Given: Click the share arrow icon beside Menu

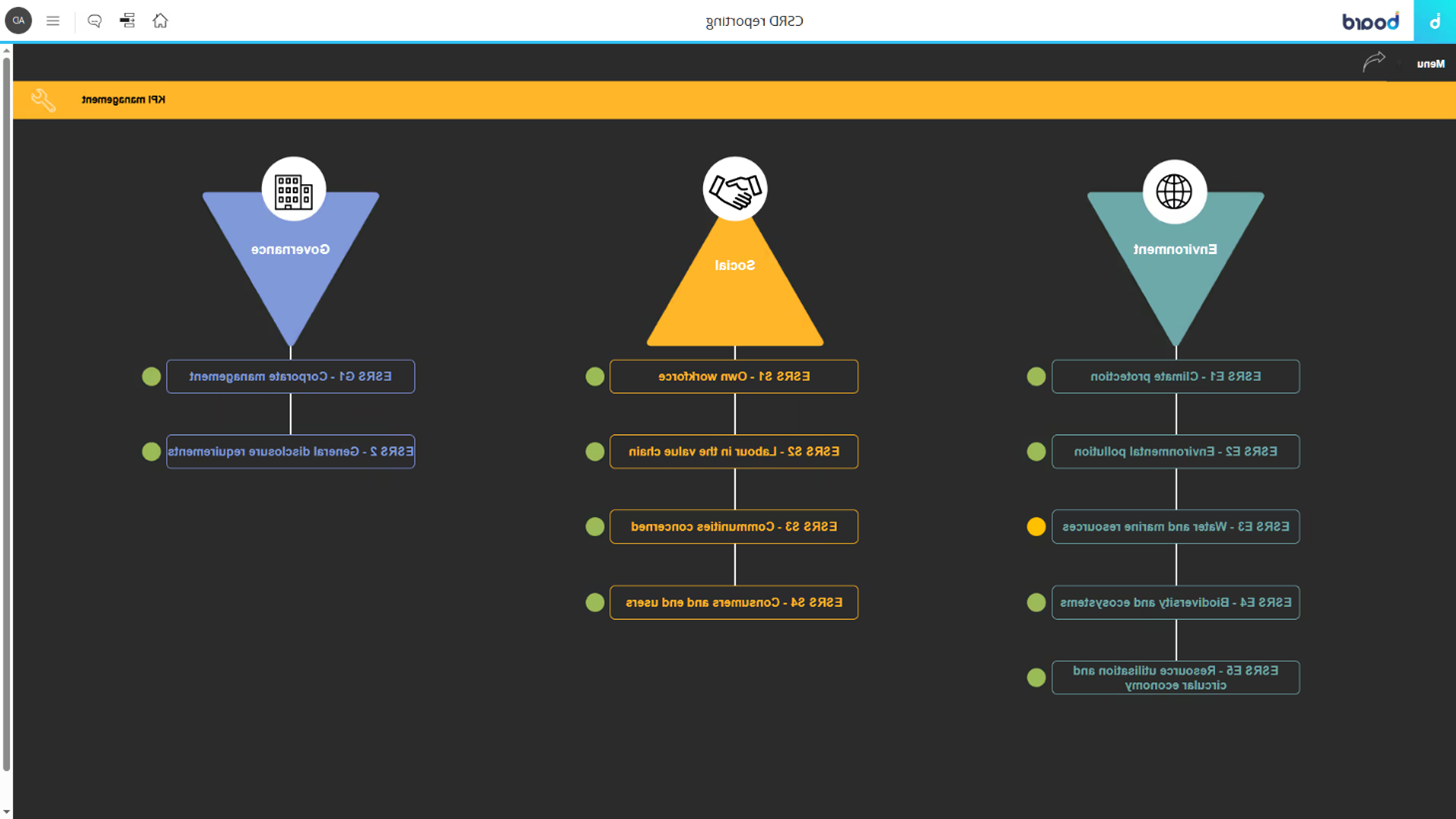Looking at the screenshot, I should click(x=1375, y=62).
